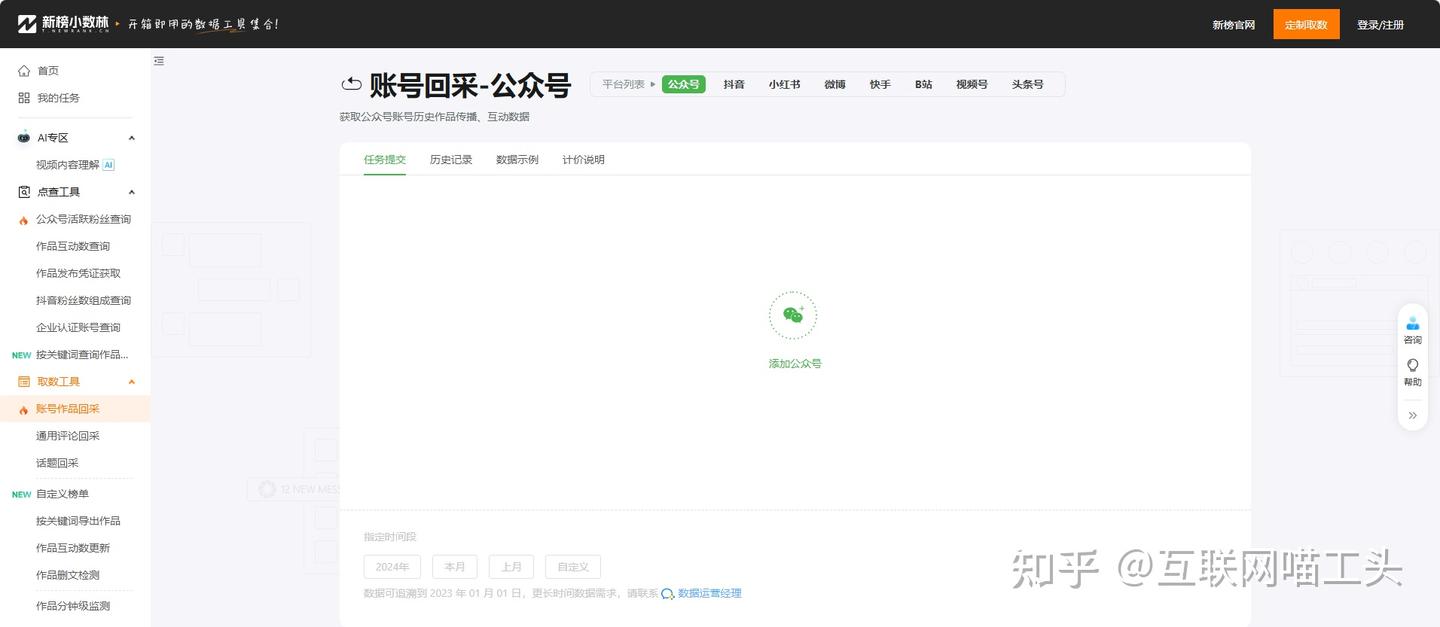Click the 新榜小数林 logo
This screenshot has width=1440, height=627.
[x=63, y=24]
